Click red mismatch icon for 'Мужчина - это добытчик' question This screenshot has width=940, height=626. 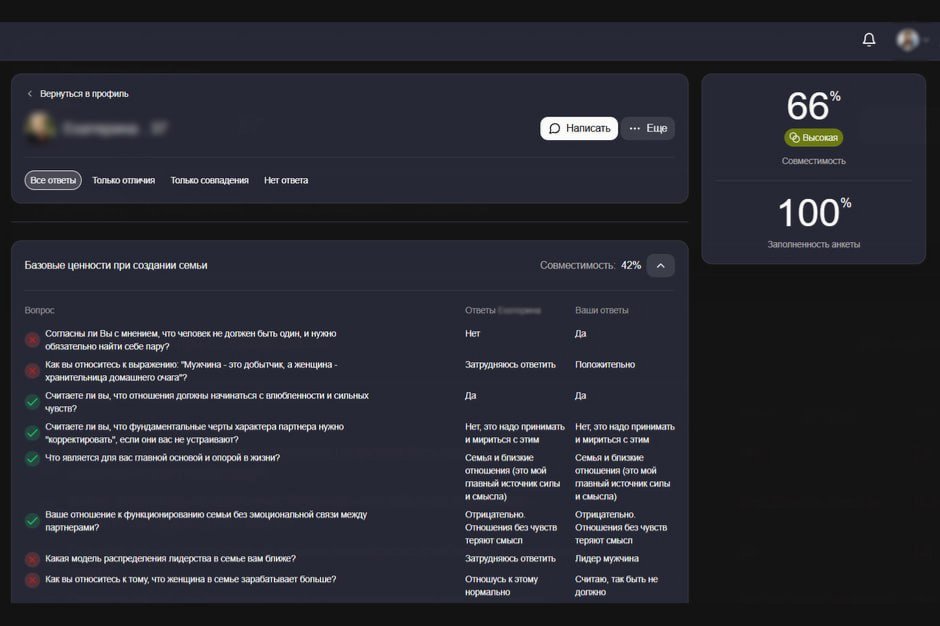pyautogui.click(x=32, y=371)
